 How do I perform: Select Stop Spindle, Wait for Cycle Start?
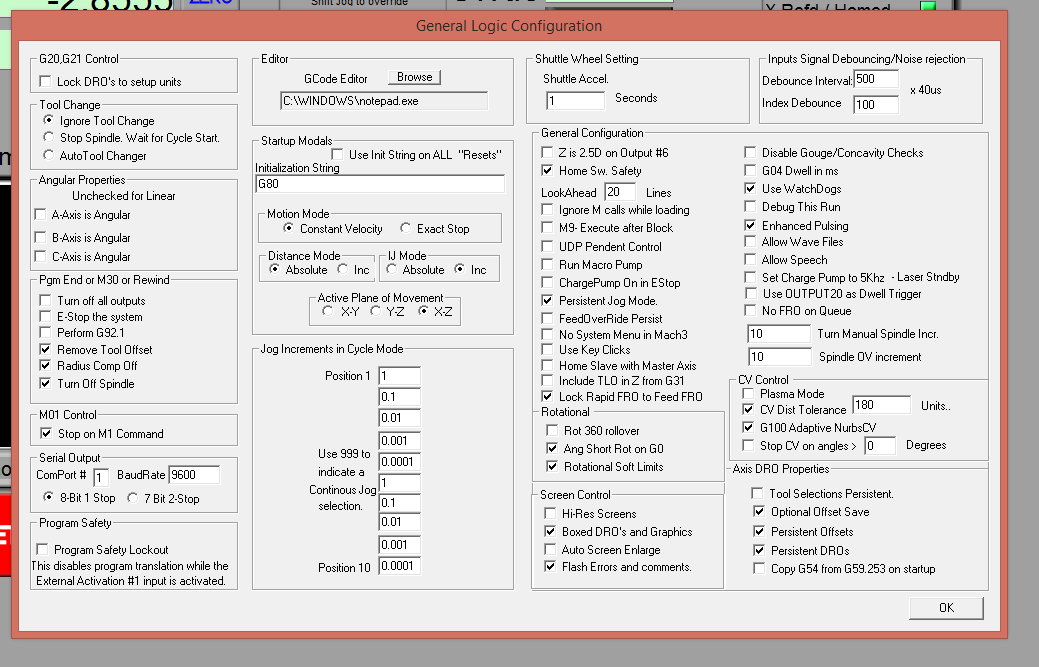(x=49, y=138)
